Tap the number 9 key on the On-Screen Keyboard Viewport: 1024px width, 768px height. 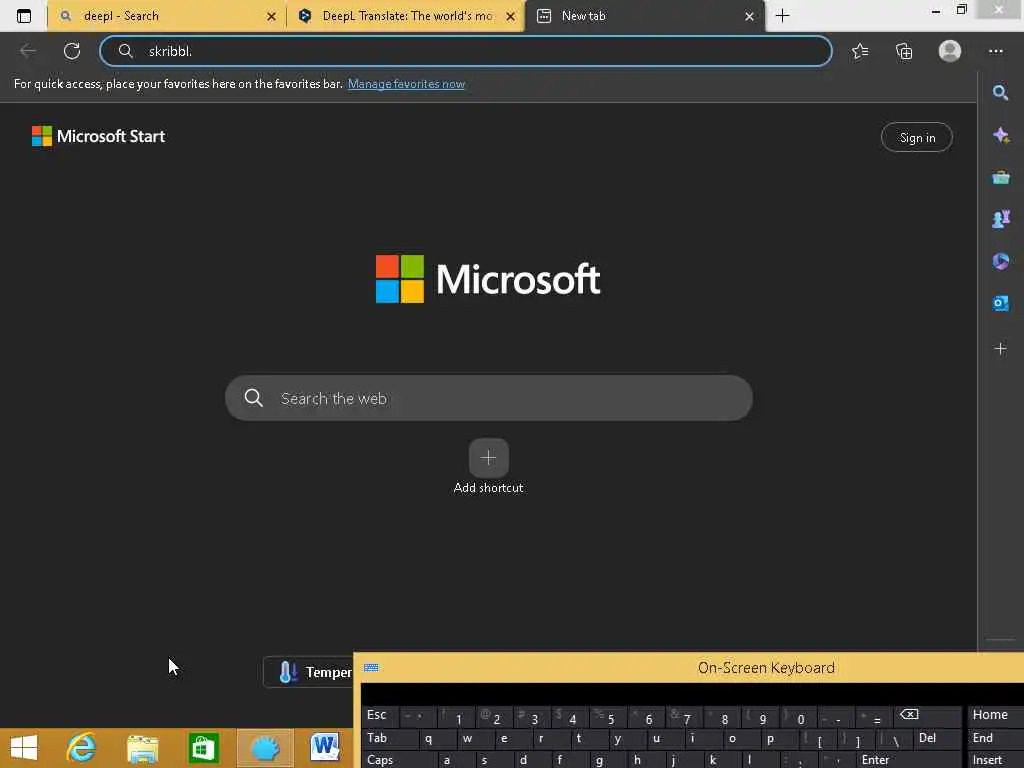tap(759, 717)
